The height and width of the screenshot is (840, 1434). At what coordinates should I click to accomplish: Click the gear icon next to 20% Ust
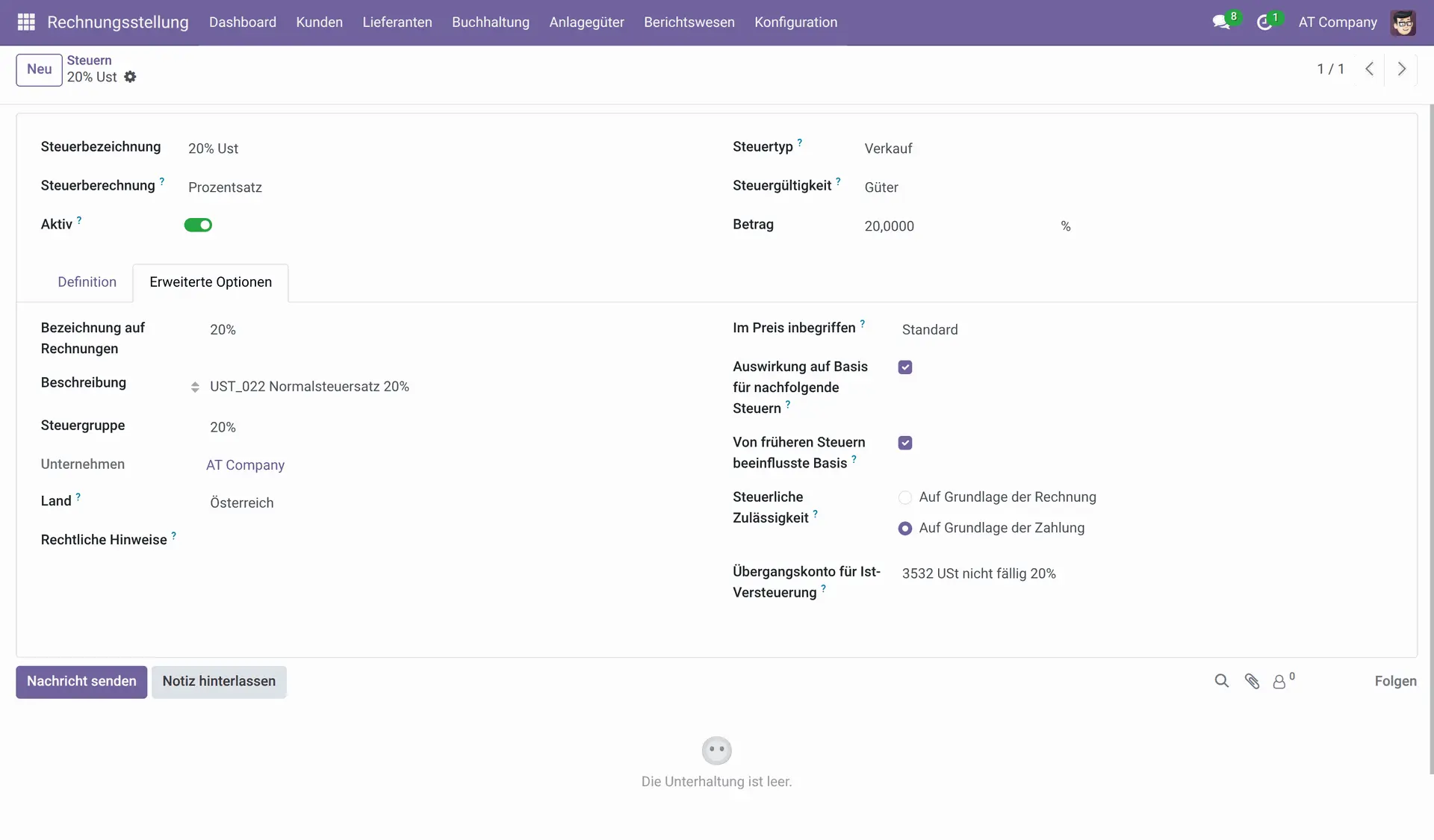click(x=130, y=77)
